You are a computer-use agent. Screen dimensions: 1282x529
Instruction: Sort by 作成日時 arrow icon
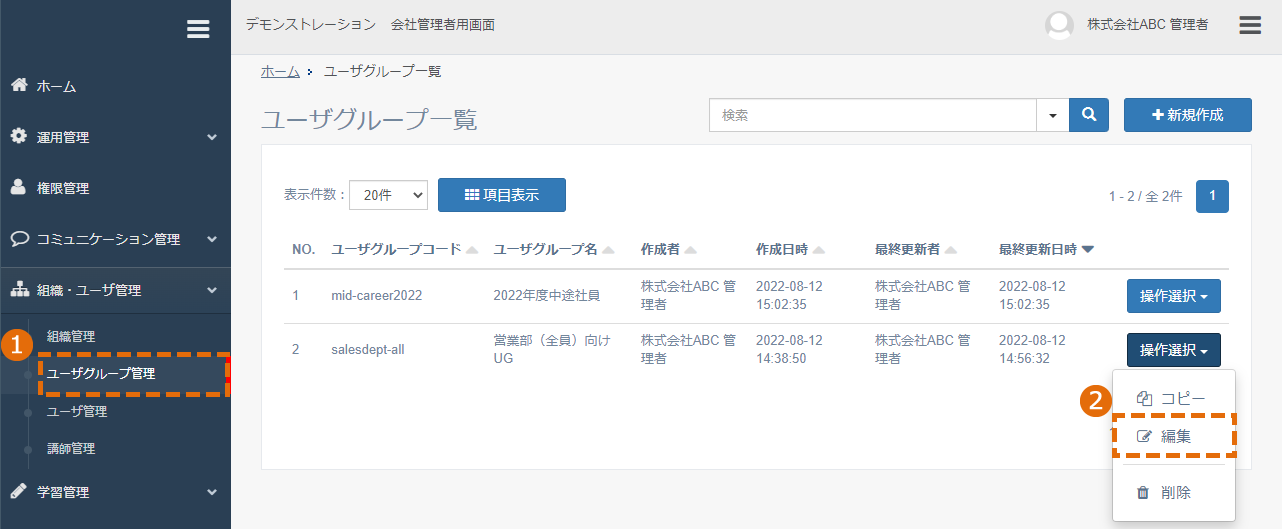point(819,250)
